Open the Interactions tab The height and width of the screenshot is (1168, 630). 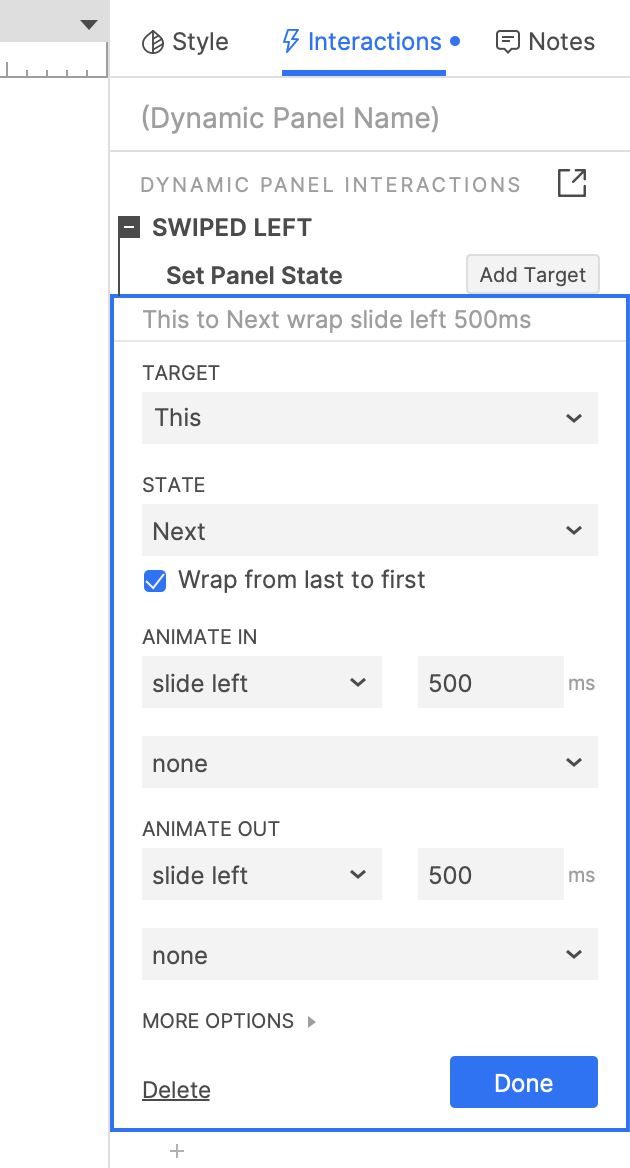point(364,42)
